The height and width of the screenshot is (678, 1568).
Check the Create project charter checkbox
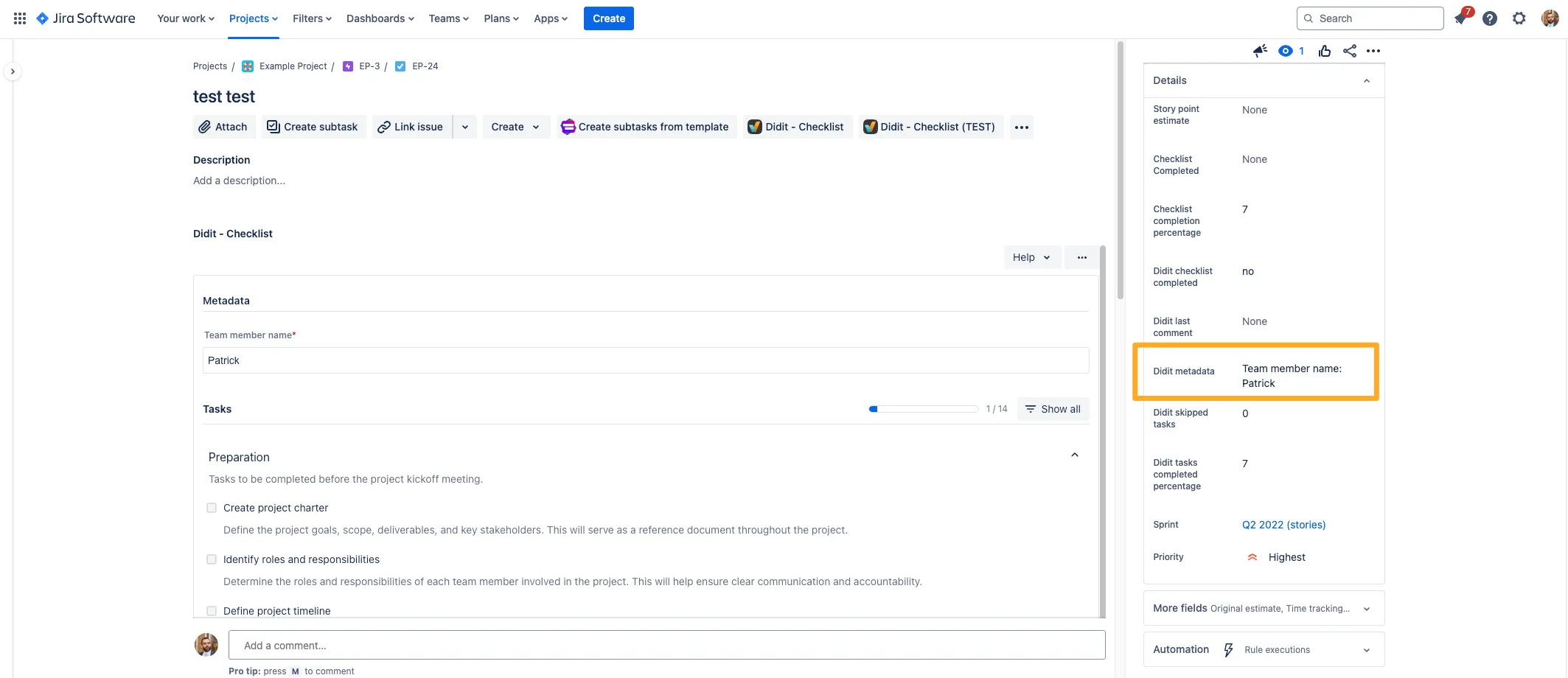coord(212,508)
